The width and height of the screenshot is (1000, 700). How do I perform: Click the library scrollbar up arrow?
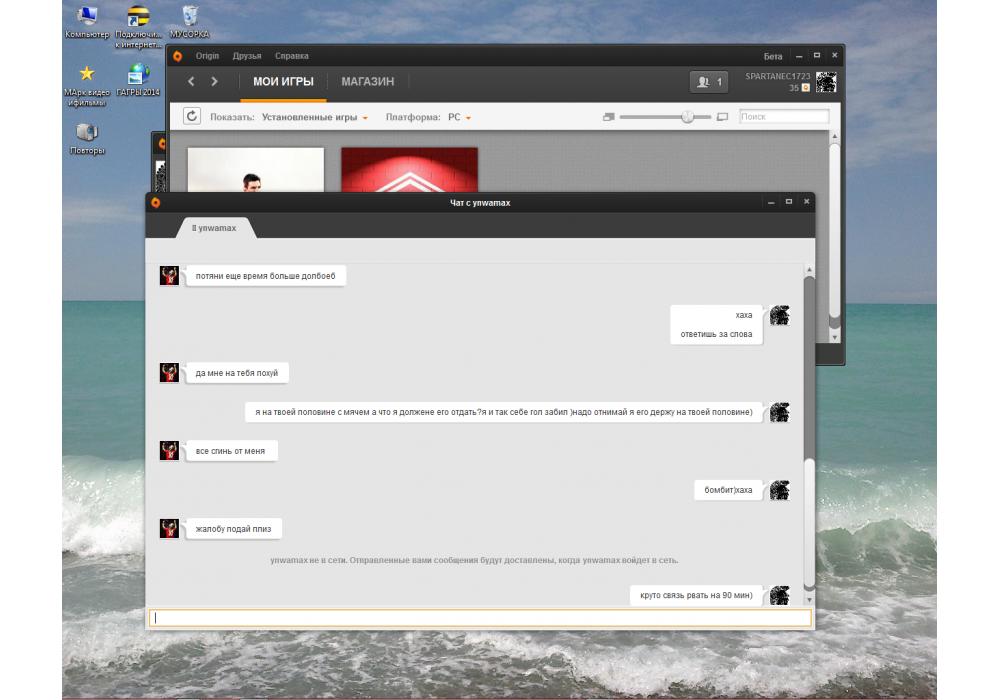pyautogui.click(x=834, y=136)
